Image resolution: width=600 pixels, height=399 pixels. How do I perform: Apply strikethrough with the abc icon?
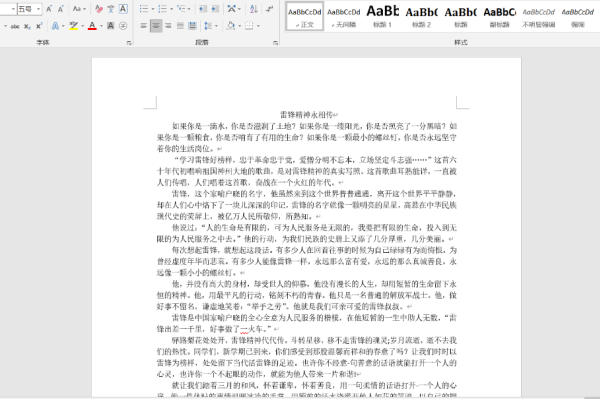tap(15, 26)
